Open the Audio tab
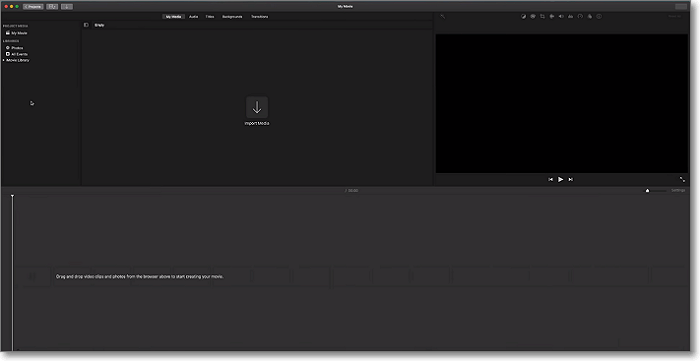The width and height of the screenshot is (700, 361). [x=193, y=17]
